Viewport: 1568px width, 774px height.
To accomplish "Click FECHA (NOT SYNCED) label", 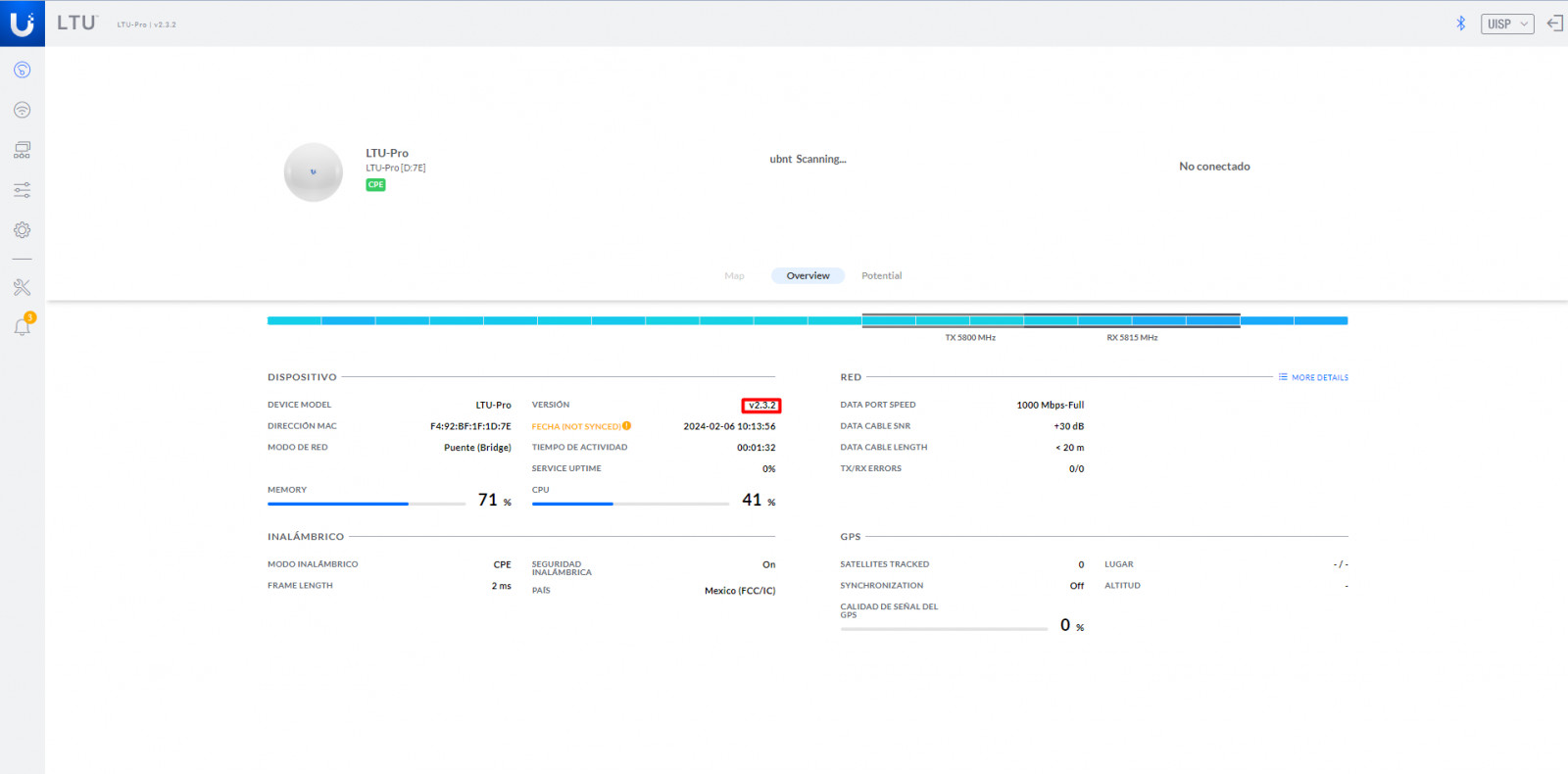I will click(576, 426).
